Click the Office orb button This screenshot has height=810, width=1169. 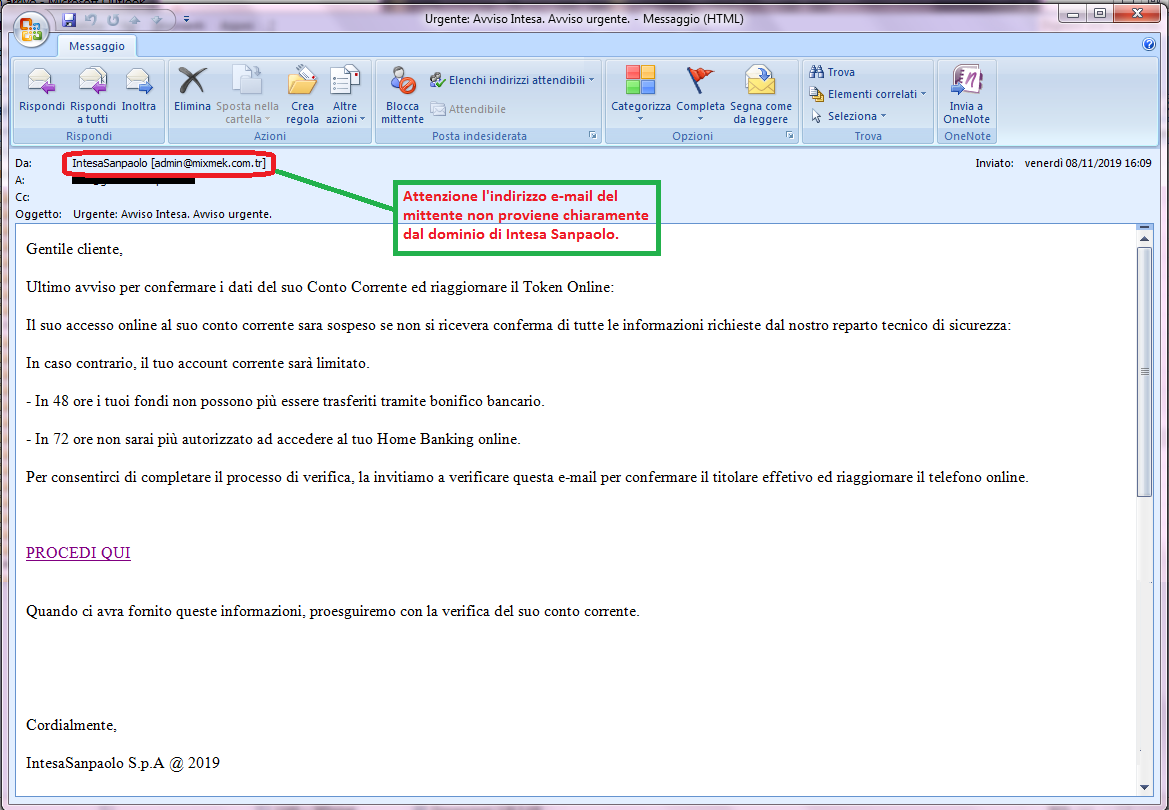31,30
